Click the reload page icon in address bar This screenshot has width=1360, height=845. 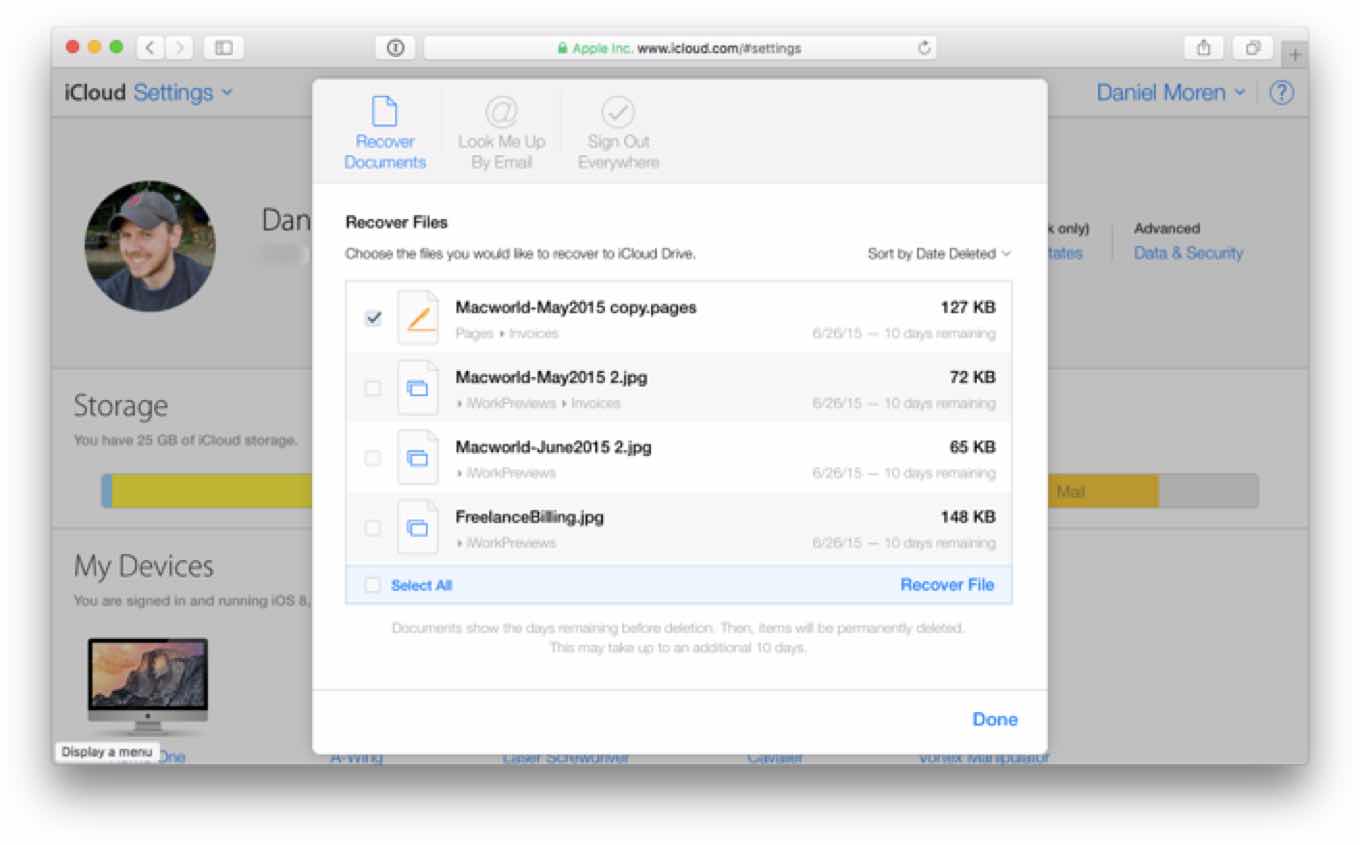tap(924, 47)
